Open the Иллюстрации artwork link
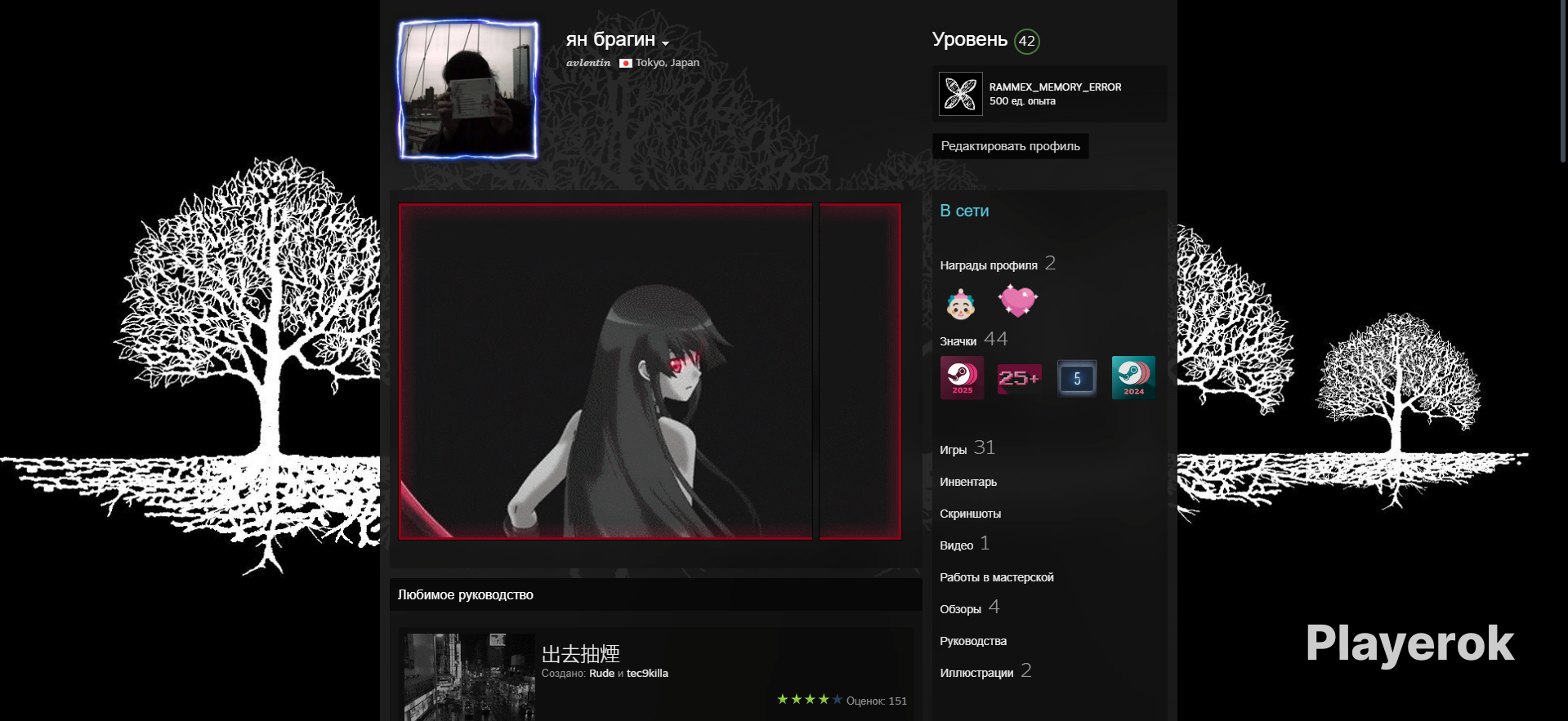The image size is (1568, 721). click(x=976, y=673)
